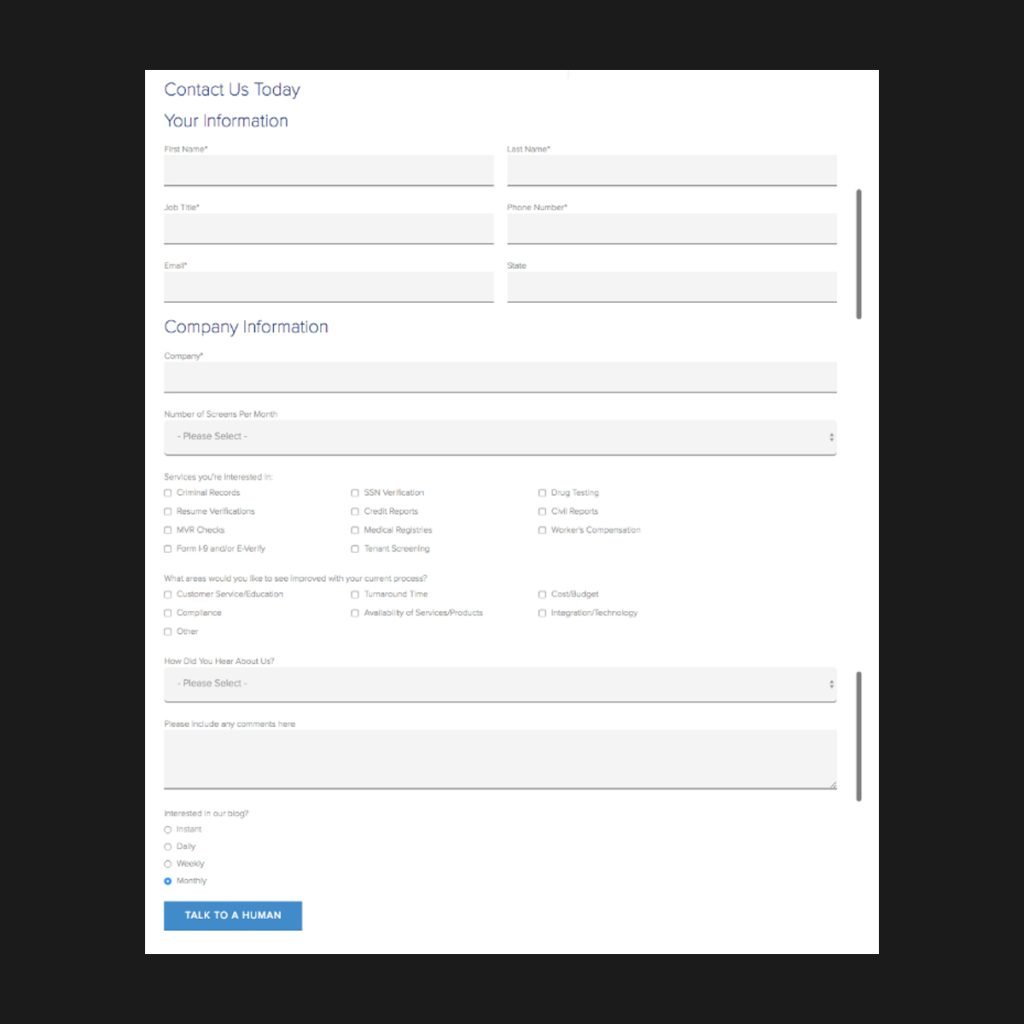The image size is (1024, 1024).
Task: Choose the Daily blog radio option
Action: click(x=168, y=847)
